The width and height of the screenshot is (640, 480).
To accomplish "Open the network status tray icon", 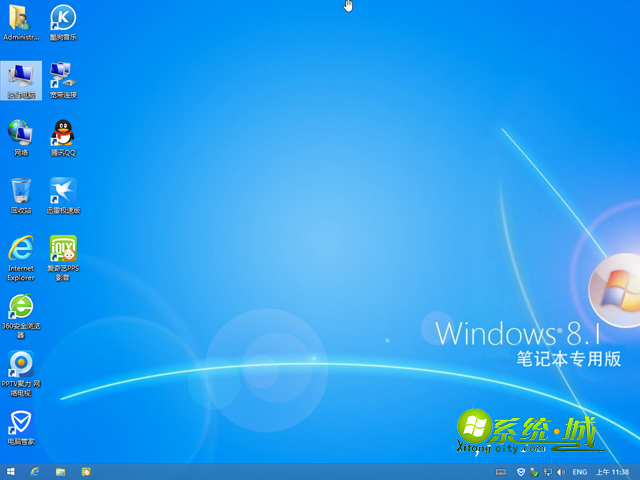I will 548,472.
